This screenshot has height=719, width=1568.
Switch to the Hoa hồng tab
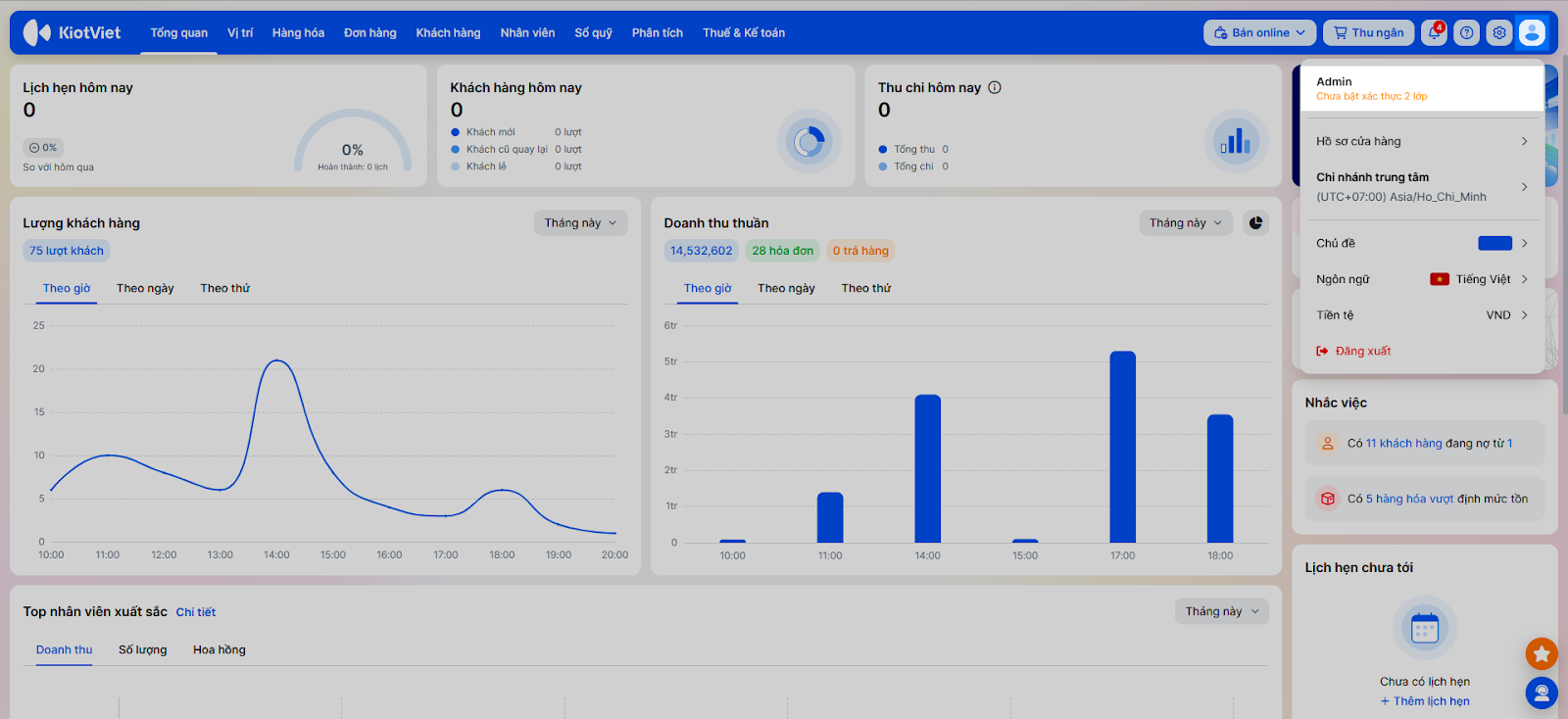(220, 649)
